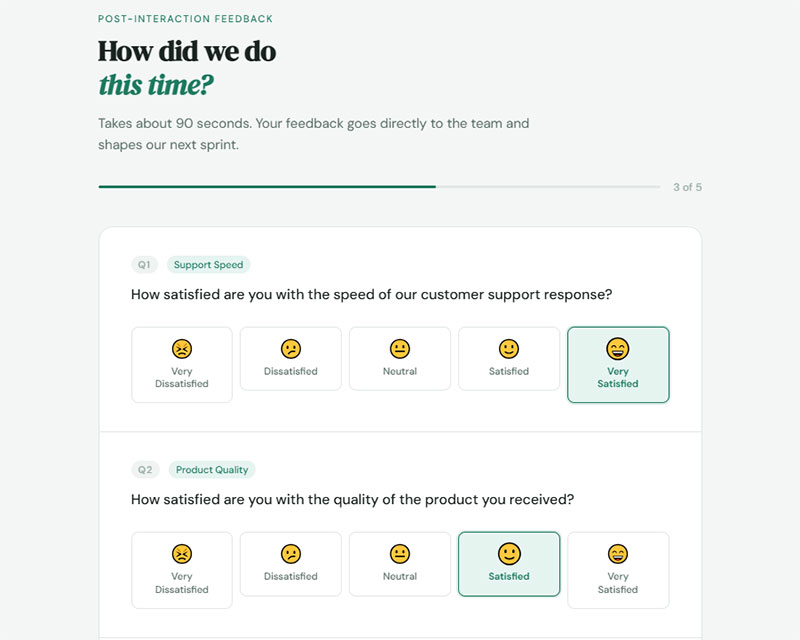Click the Product Quality category tag
The width and height of the screenshot is (800, 640).
pos(212,470)
